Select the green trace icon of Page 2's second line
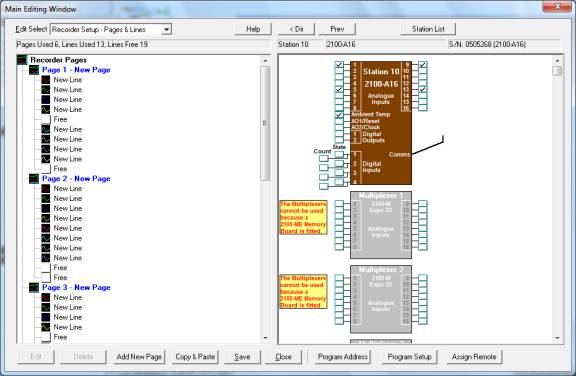The width and height of the screenshot is (576, 376). [x=46, y=199]
